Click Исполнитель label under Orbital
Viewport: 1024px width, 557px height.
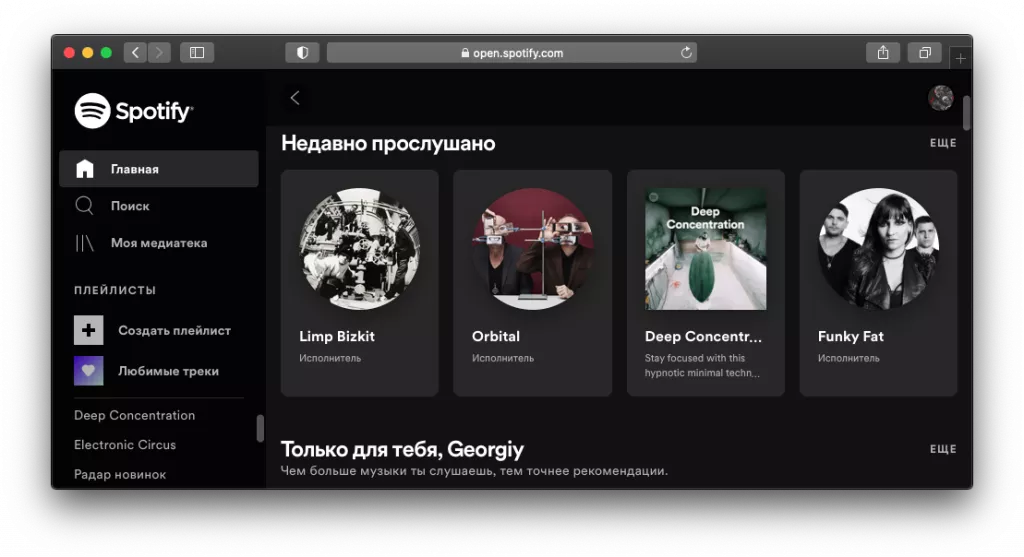[503, 358]
